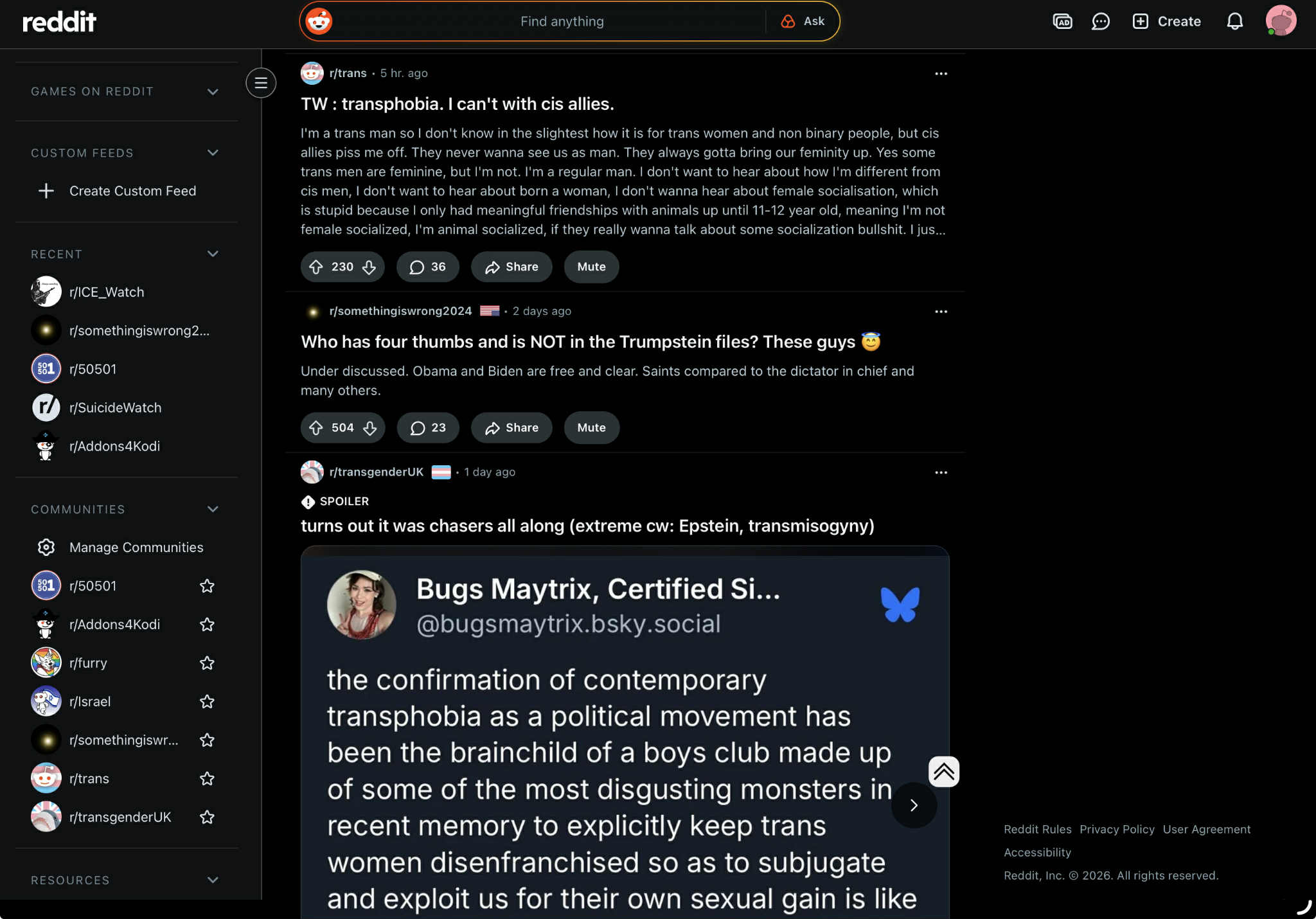Open the chat messages icon
1316x919 pixels.
tap(1101, 21)
